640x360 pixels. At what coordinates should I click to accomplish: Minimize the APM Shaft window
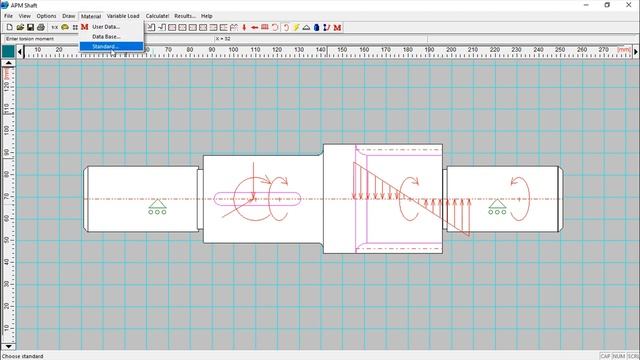pyautogui.click(x=586, y=5)
